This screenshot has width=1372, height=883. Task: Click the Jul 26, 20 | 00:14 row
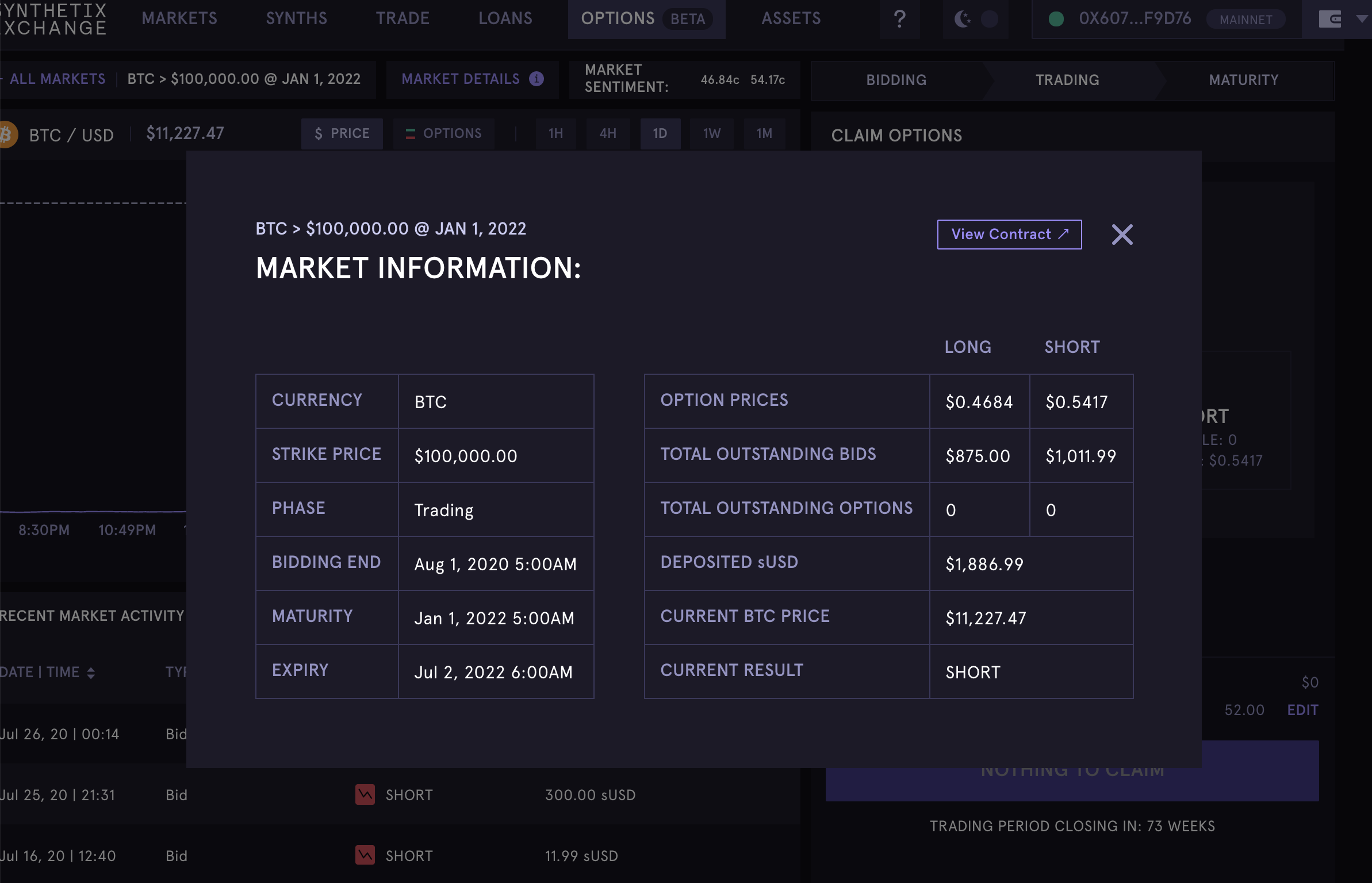coord(93,734)
